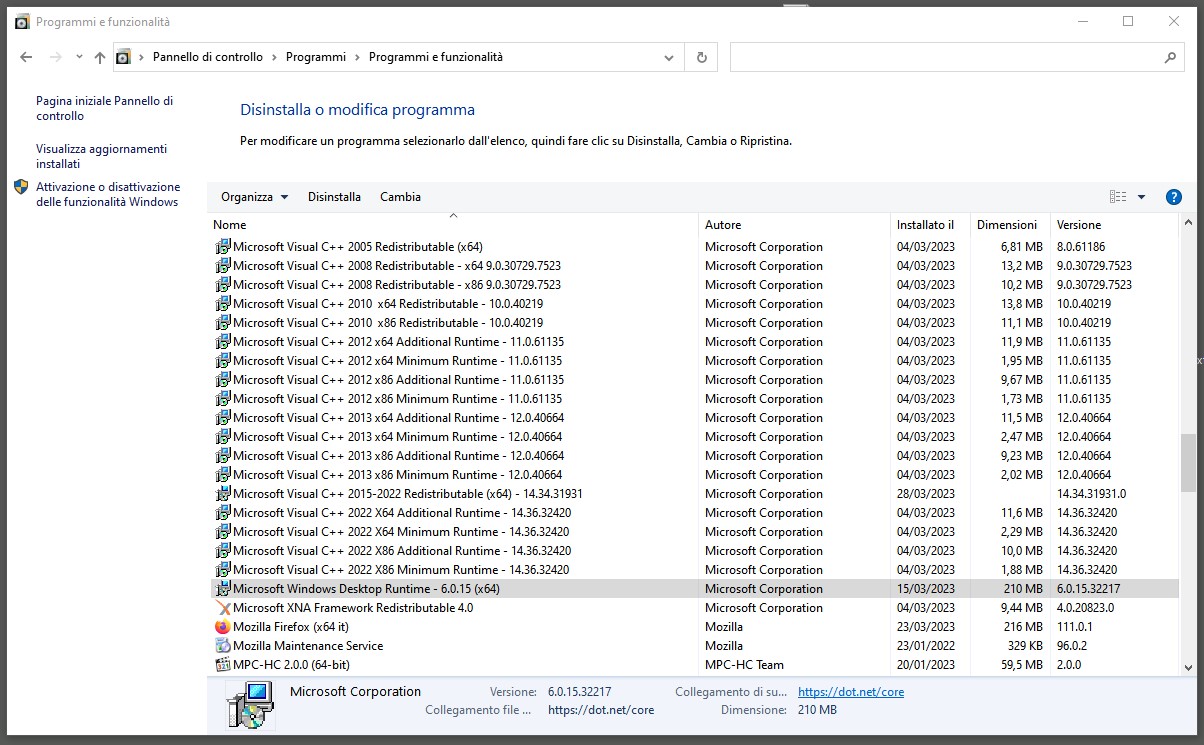Sort by the Nome column header

[x=453, y=225]
